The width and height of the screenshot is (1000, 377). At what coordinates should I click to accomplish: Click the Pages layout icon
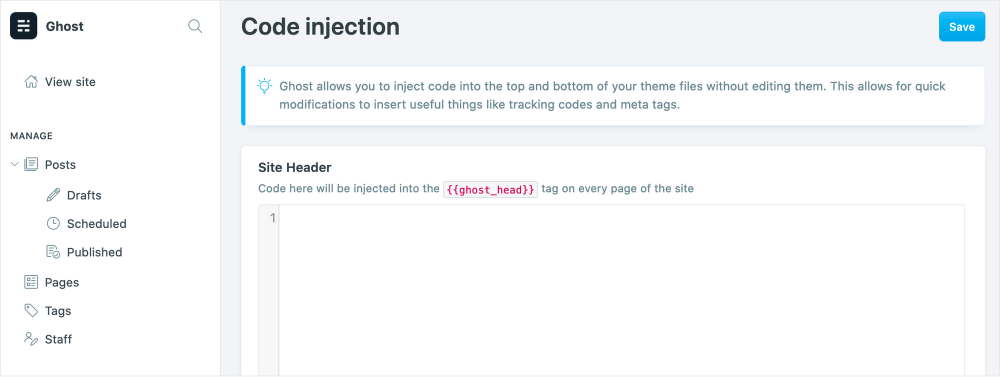(x=31, y=282)
